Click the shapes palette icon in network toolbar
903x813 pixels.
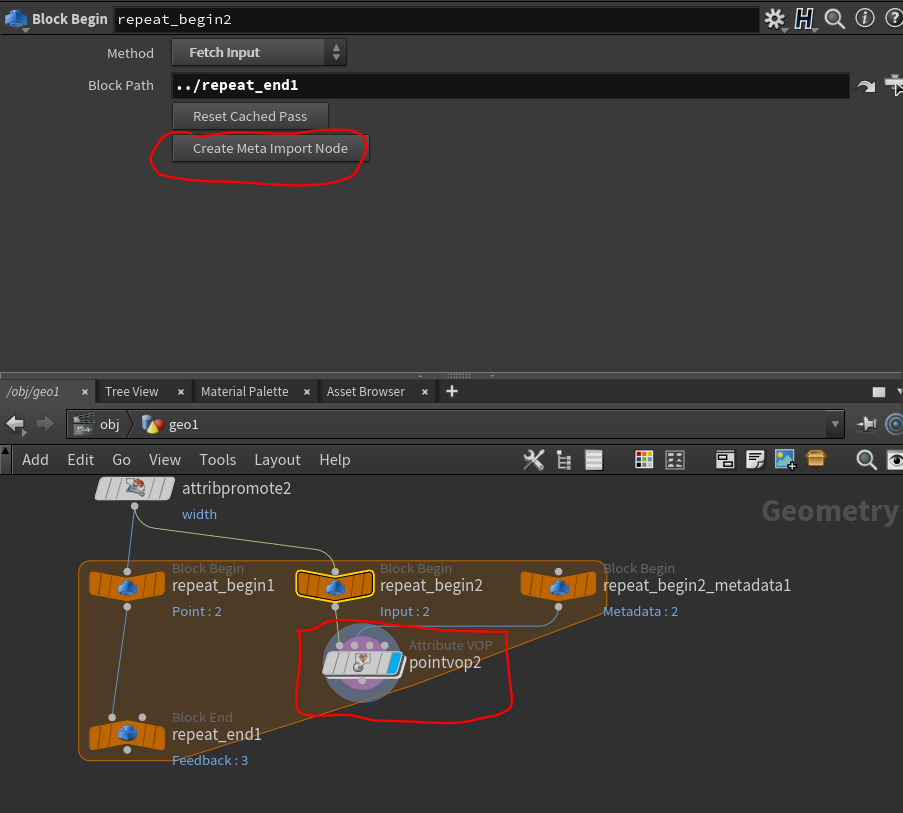click(x=675, y=460)
